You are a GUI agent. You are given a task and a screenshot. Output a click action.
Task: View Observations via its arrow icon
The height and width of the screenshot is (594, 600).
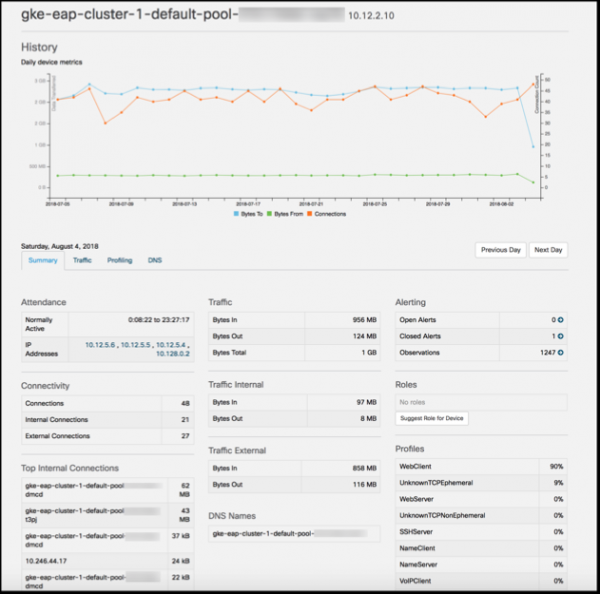(562, 352)
